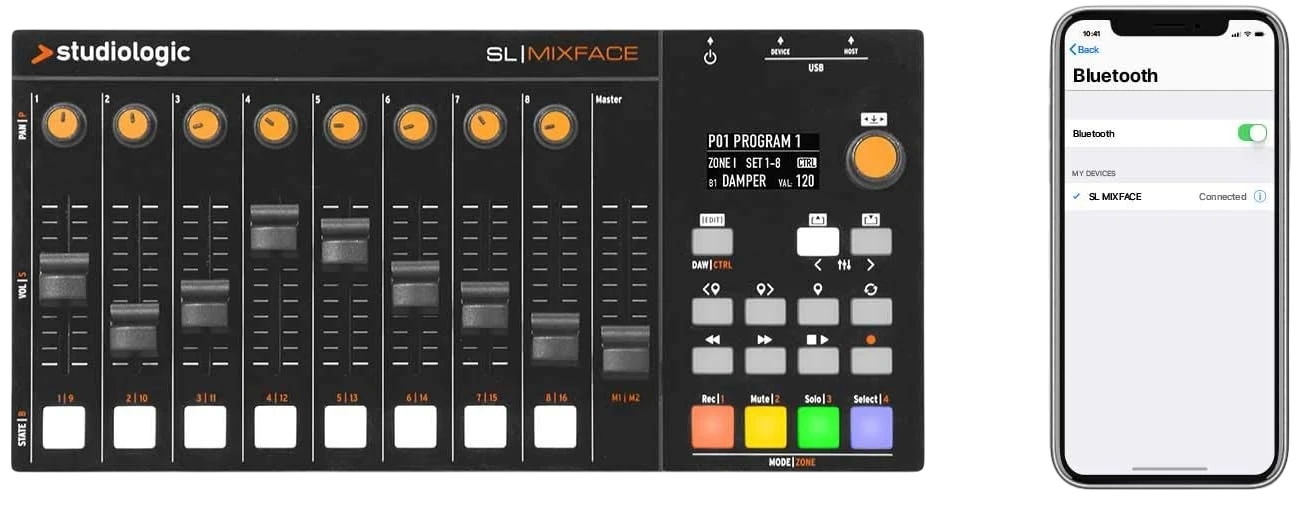Click the channel 4 volume fader cap

pyautogui.click(x=275, y=228)
